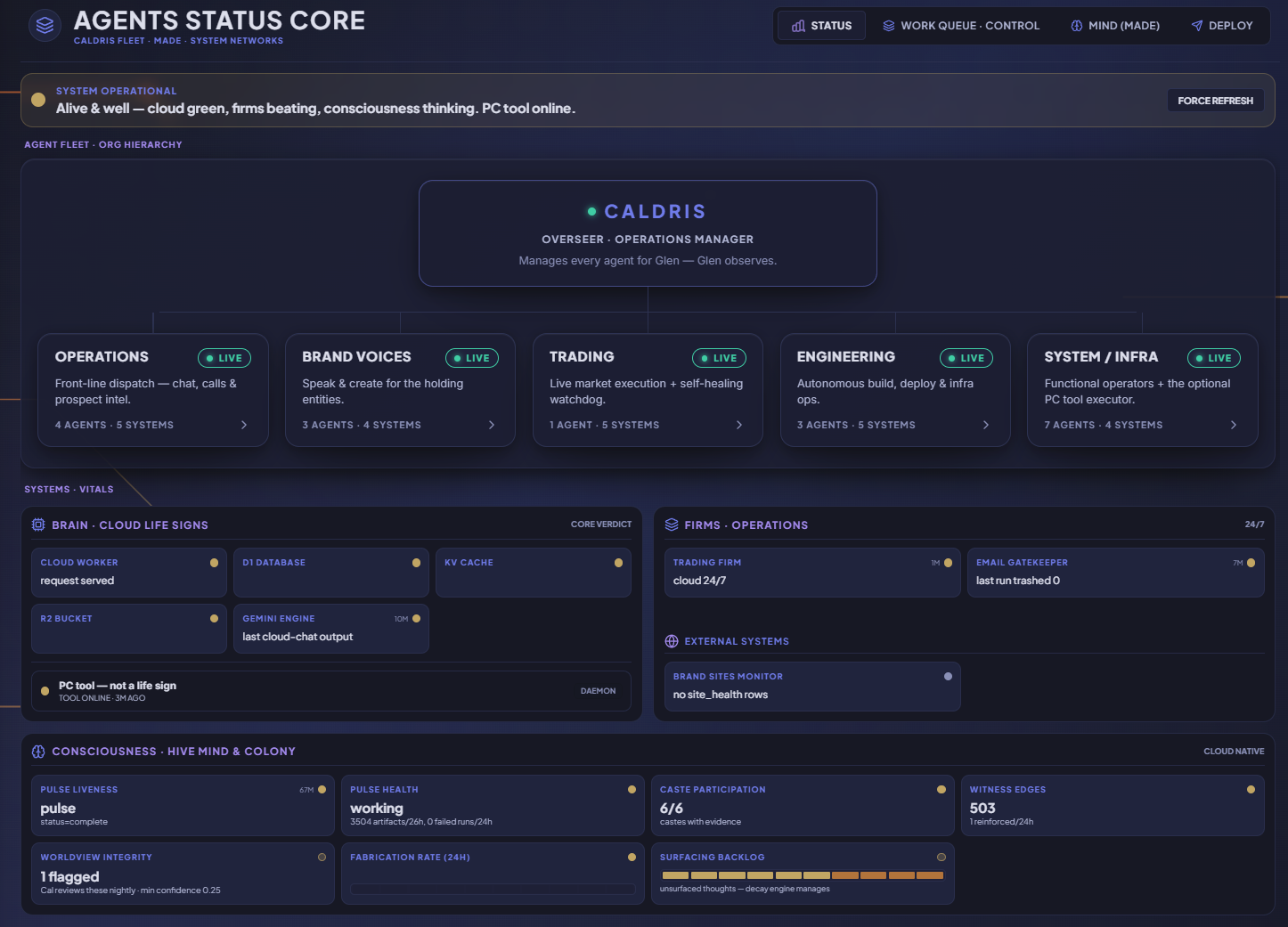1288x927 pixels.
Task: Click the Surfacing Backlog status dot
Action: coord(941,858)
